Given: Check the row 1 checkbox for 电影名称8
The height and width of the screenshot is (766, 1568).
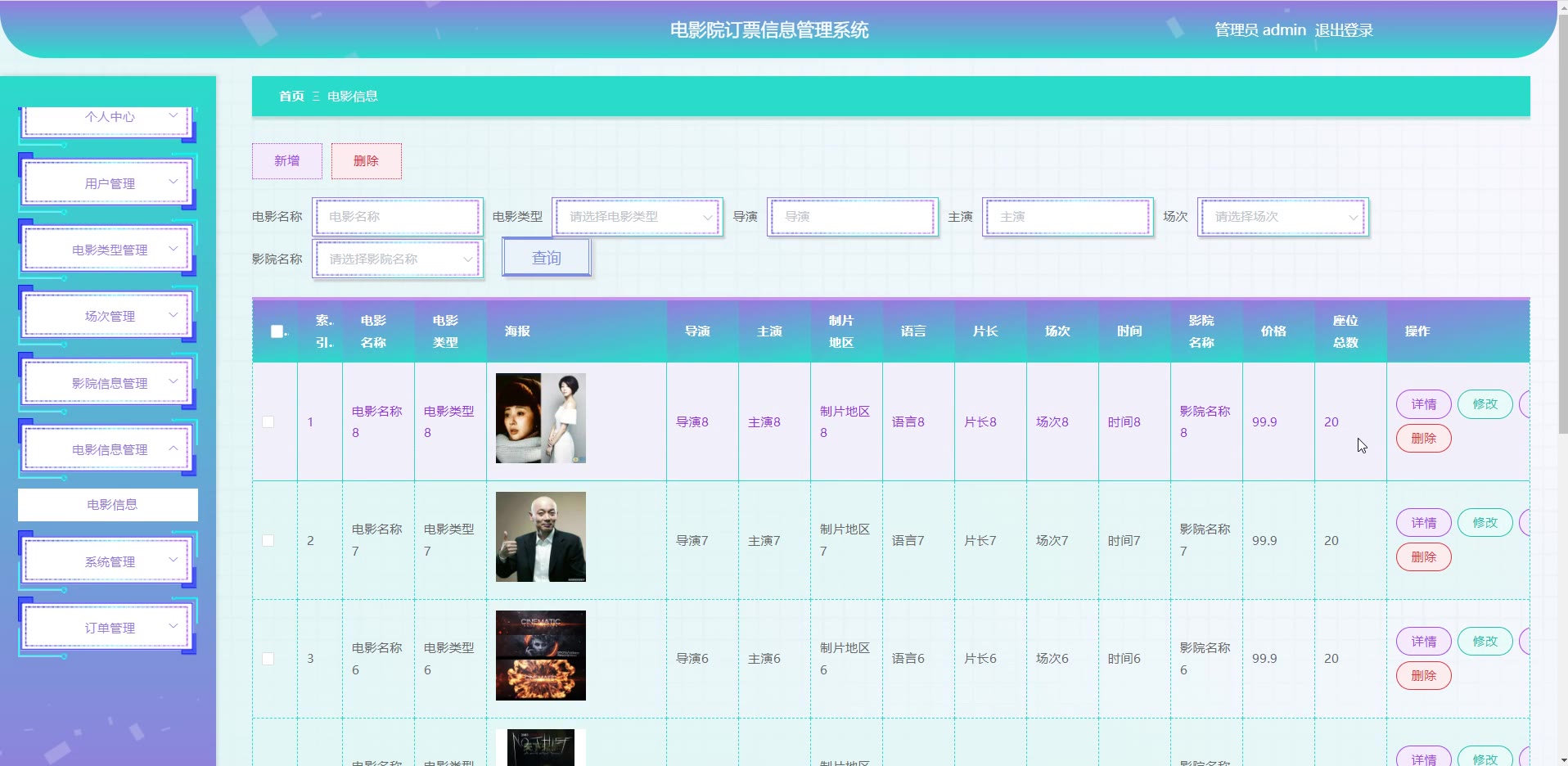Looking at the screenshot, I should pyautogui.click(x=268, y=422).
